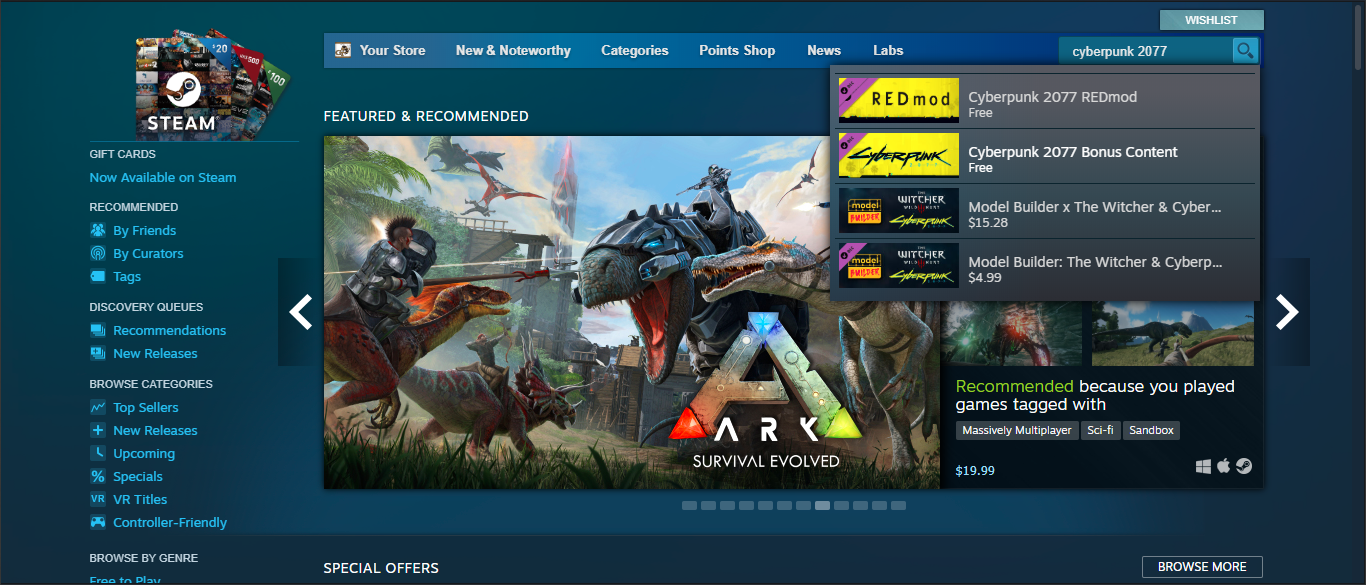Go to previous featured game arrow
The height and width of the screenshot is (585, 1366).
[300, 312]
